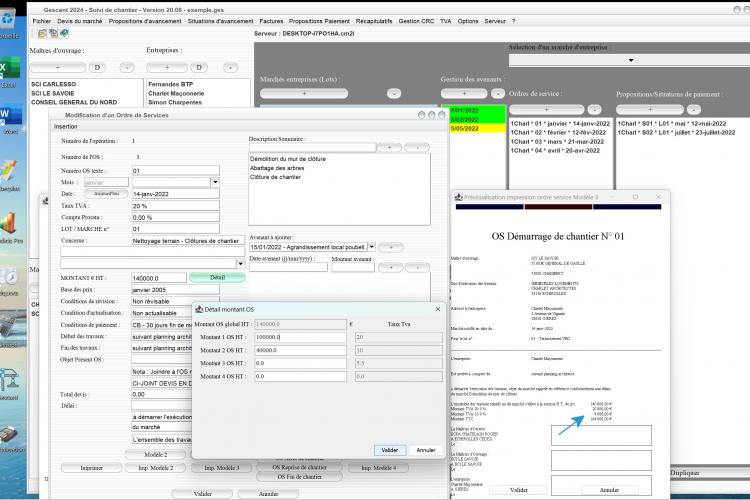Click the Numéro OS texte field
The width and height of the screenshot is (750, 500).
[x=176, y=170]
